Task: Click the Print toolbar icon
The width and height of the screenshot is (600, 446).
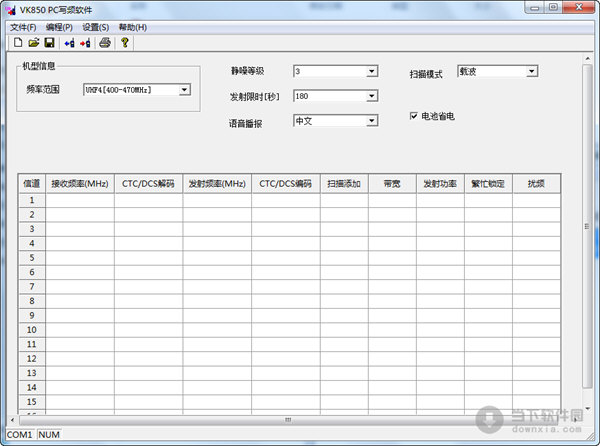Action: (104, 43)
